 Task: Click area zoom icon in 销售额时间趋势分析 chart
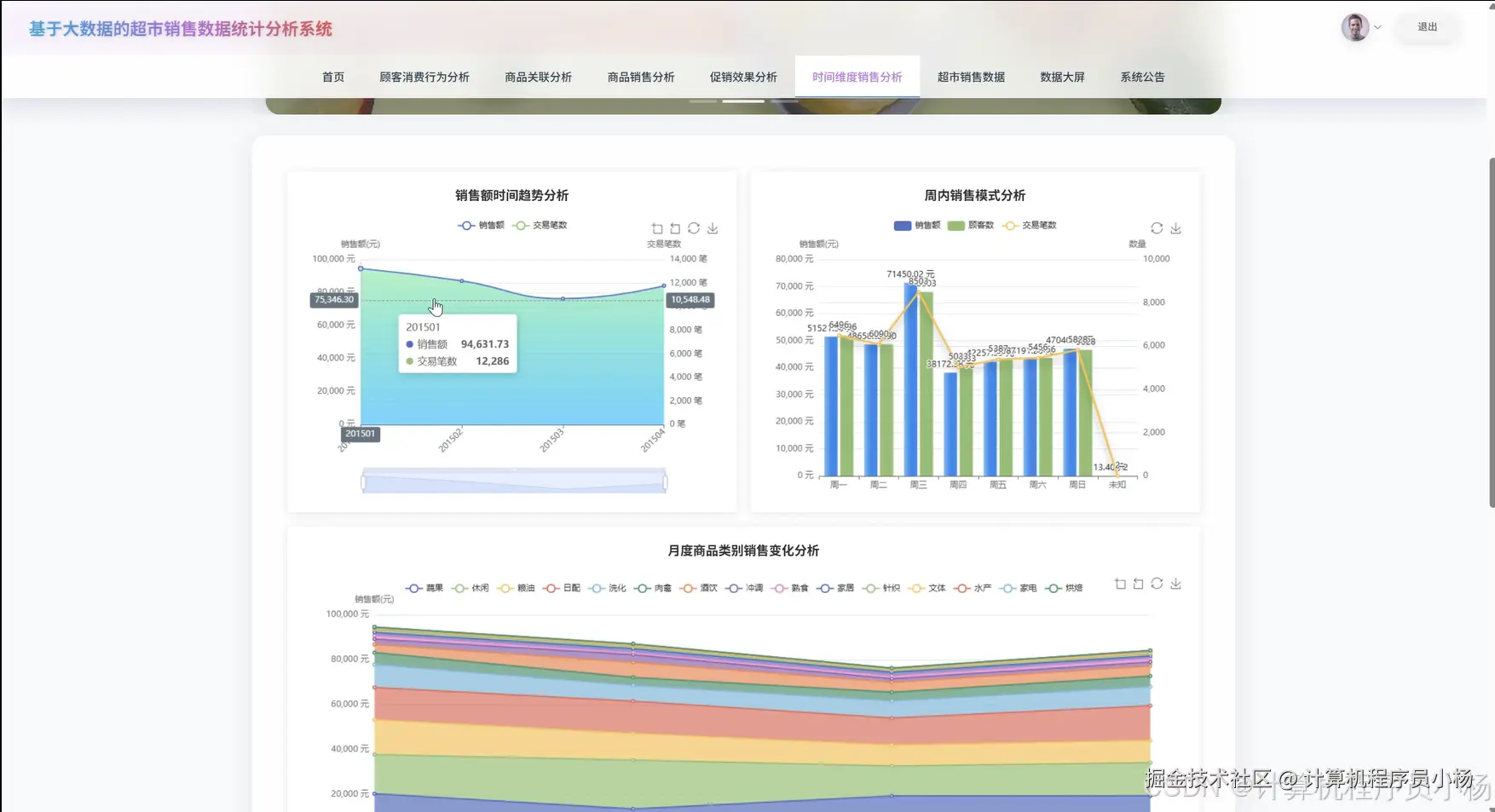657,228
